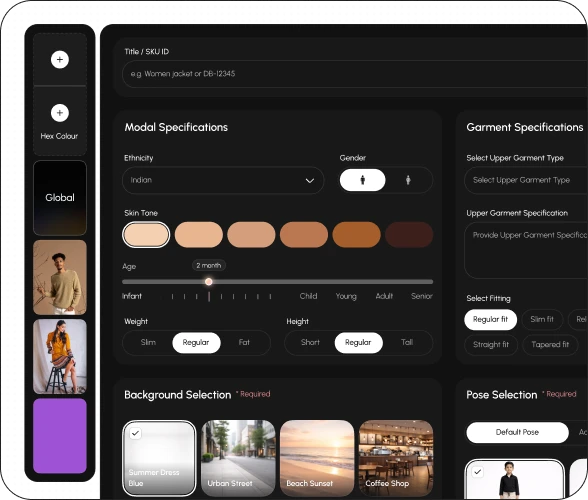Pick the purple colour card
The width and height of the screenshot is (588, 500).
[60, 435]
